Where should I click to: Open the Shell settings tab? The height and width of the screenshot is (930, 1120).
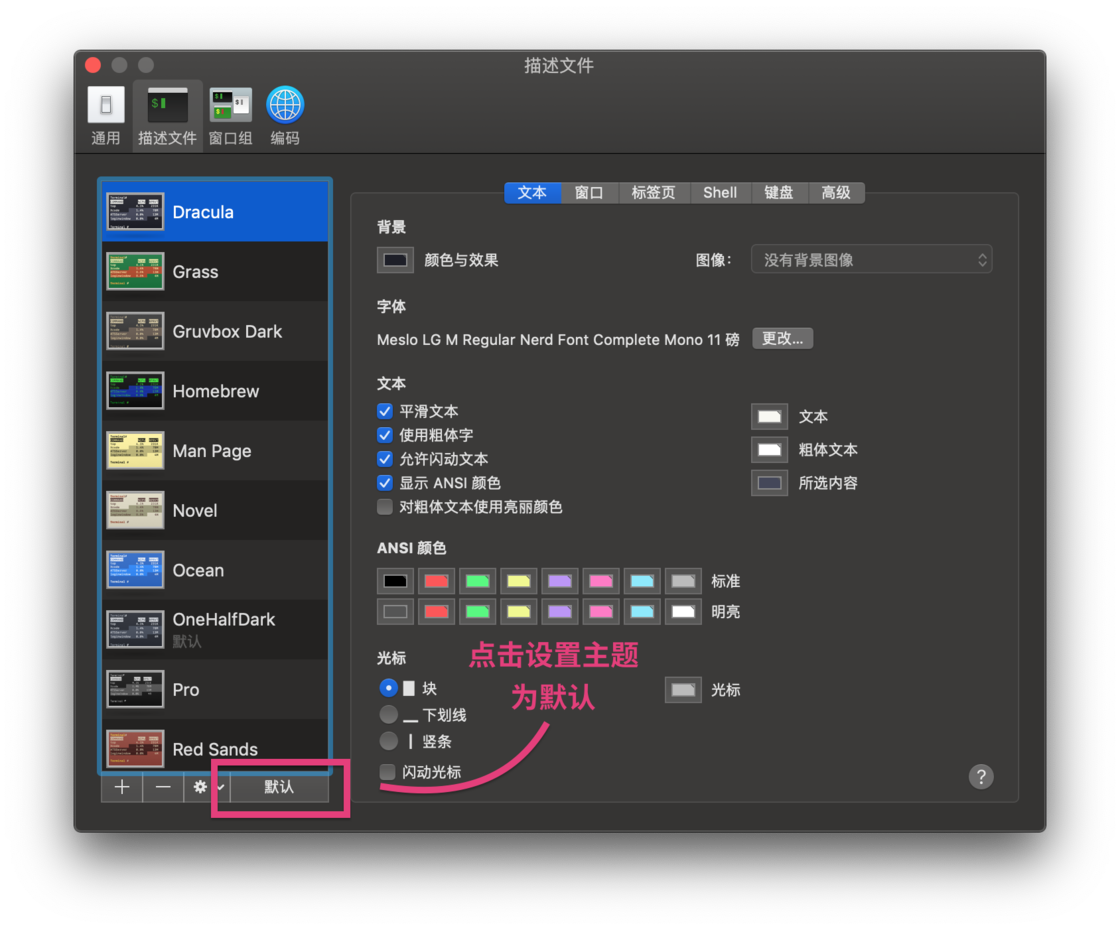pyautogui.click(x=720, y=192)
